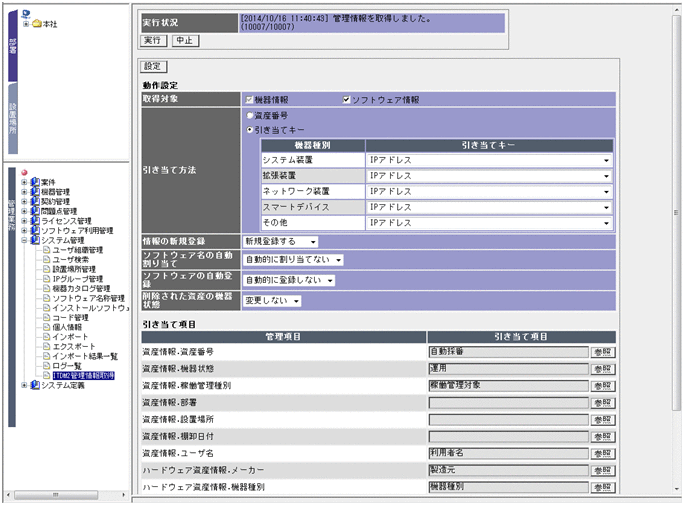The width and height of the screenshot is (685, 507).
Task: Click the document icon for インポート
Action: (46, 337)
